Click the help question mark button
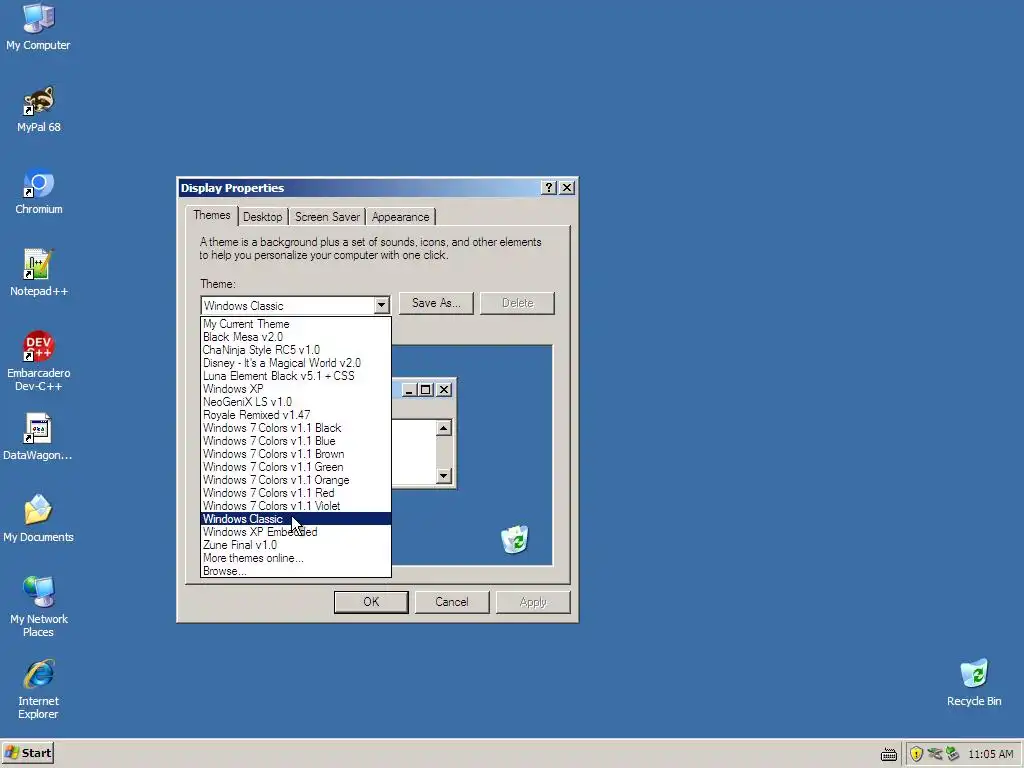Image resolution: width=1024 pixels, height=768 pixels. [549, 188]
